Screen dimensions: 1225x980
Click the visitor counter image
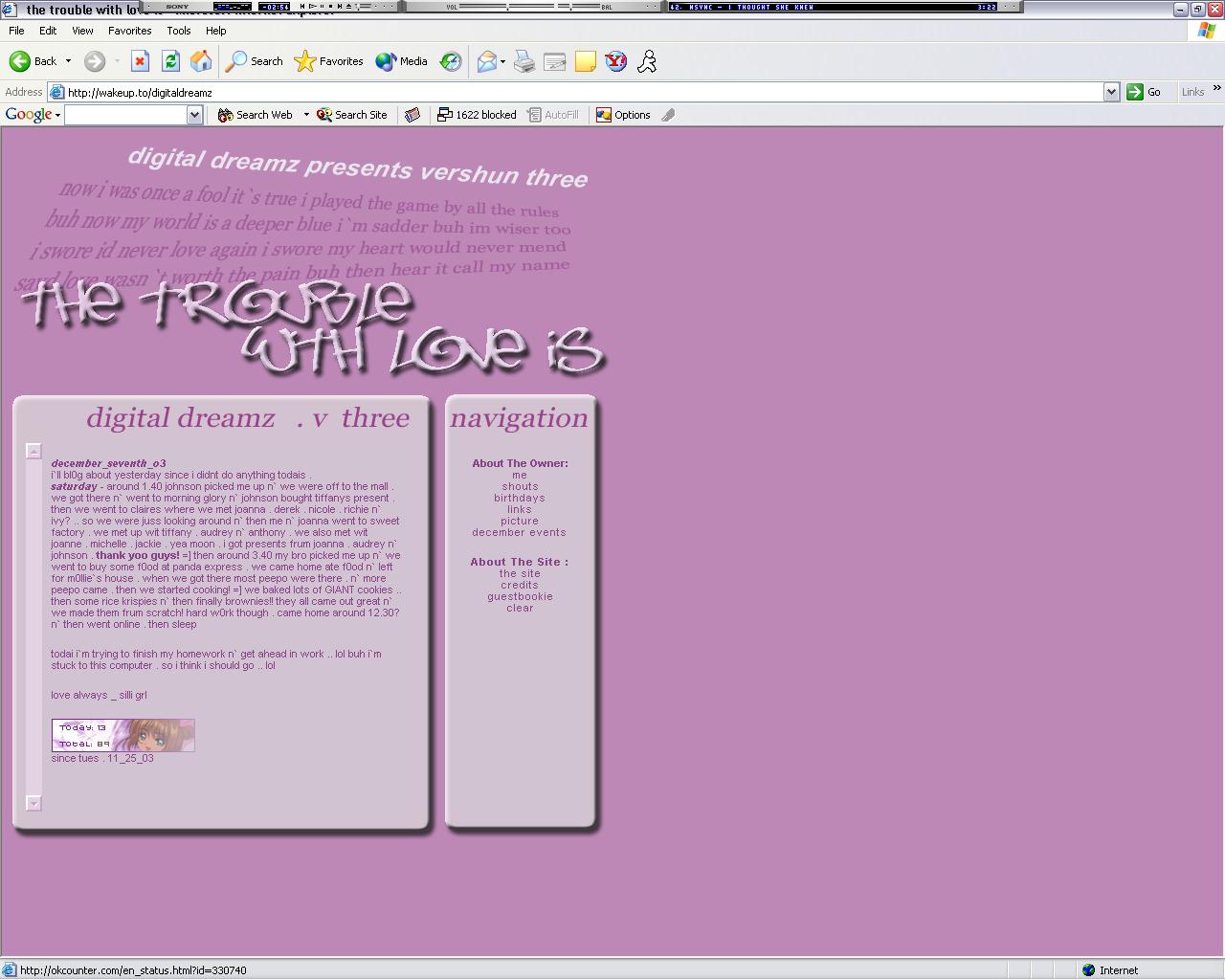pyautogui.click(x=122, y=735)
